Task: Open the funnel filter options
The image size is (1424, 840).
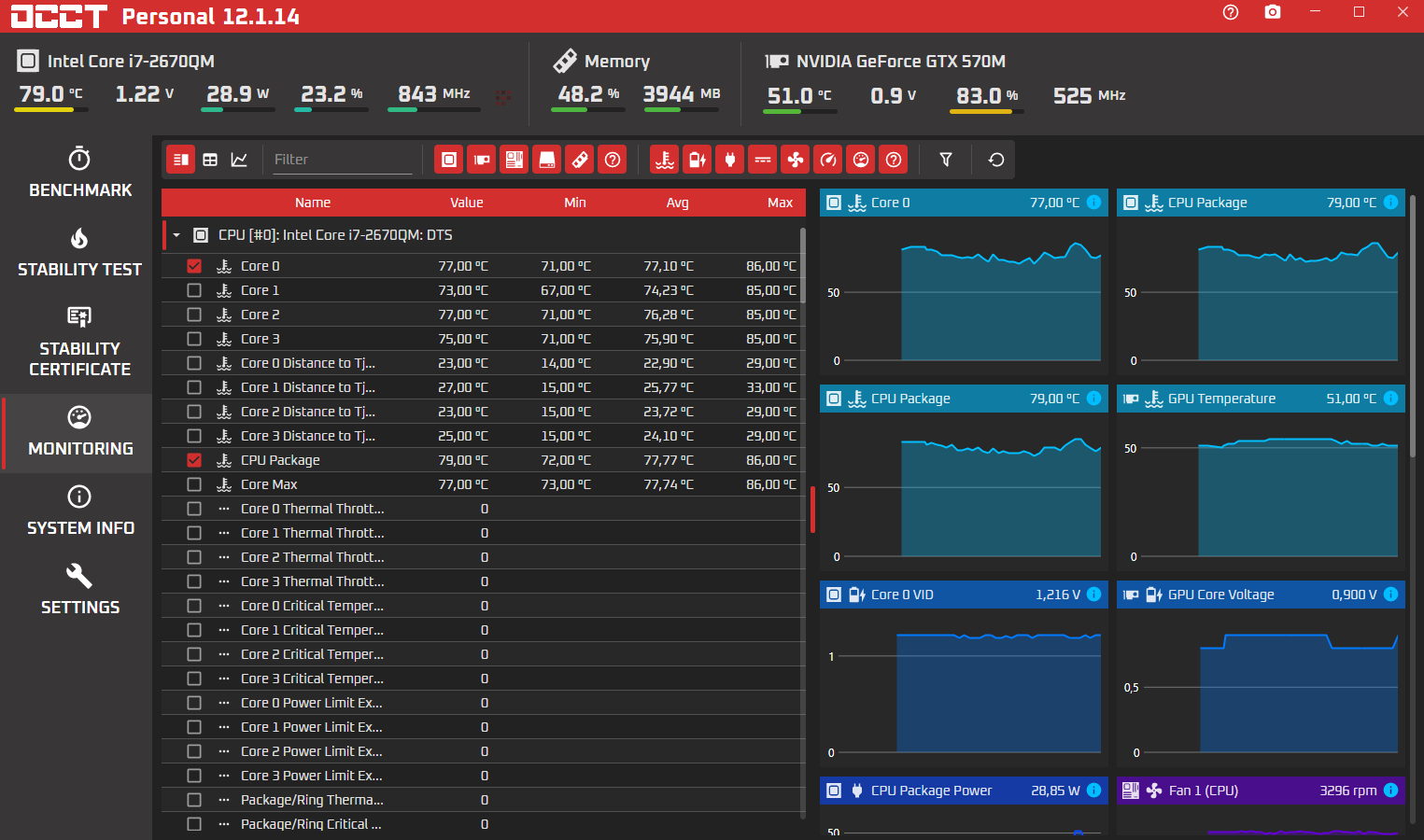Action: click(946, 160)
